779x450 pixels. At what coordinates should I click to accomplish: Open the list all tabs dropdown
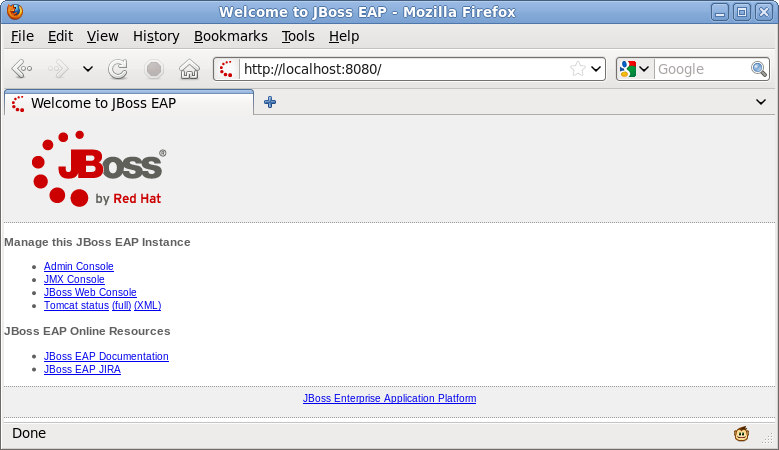coord(761,102)
